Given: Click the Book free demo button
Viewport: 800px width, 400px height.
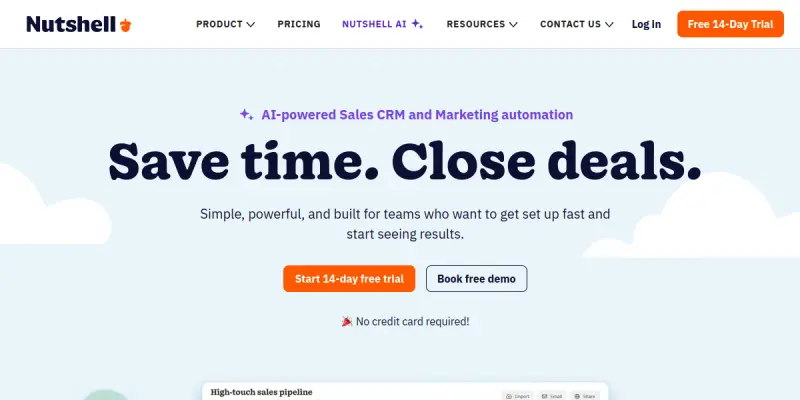Looking at the screenshot, I should pos(477,279).
